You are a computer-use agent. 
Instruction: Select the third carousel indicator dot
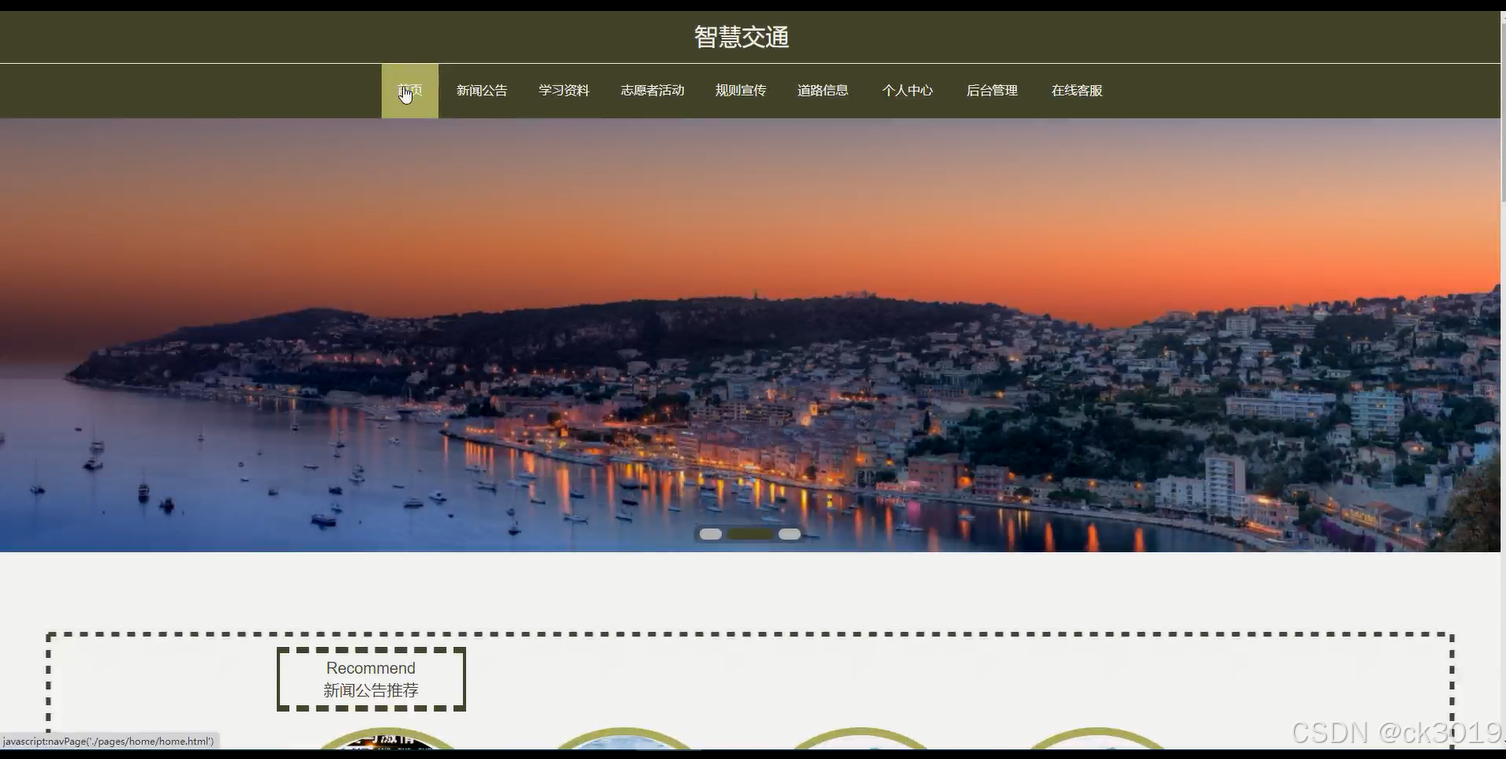(x=790, y=534)
